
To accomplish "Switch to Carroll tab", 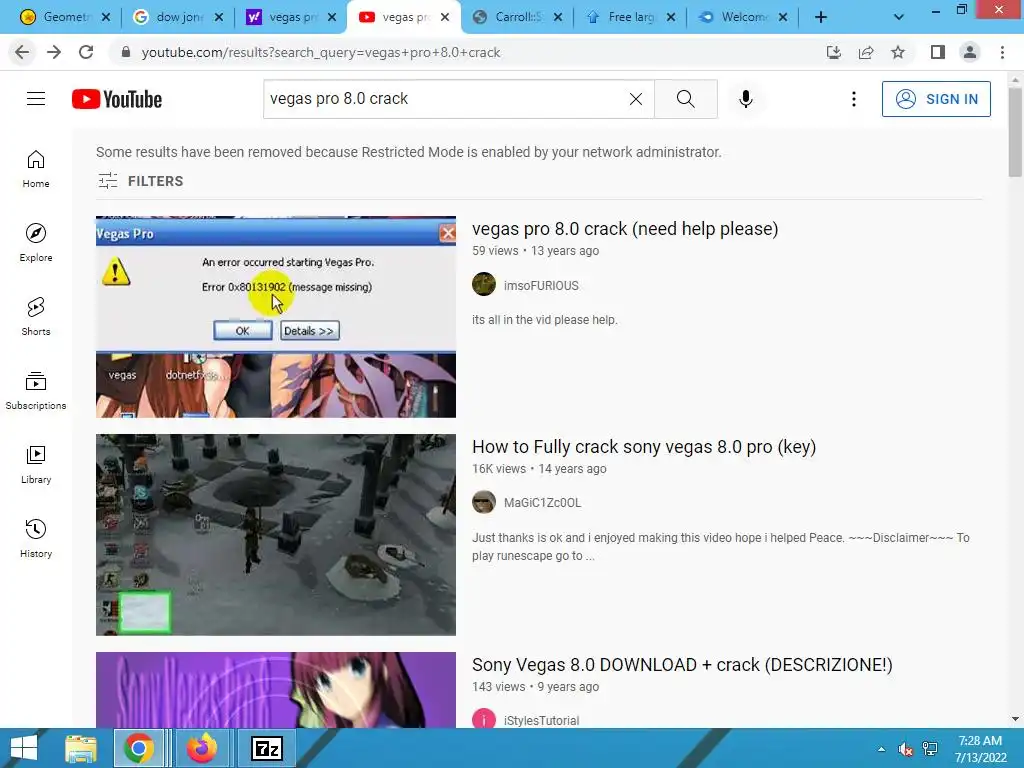I will 517,17.
